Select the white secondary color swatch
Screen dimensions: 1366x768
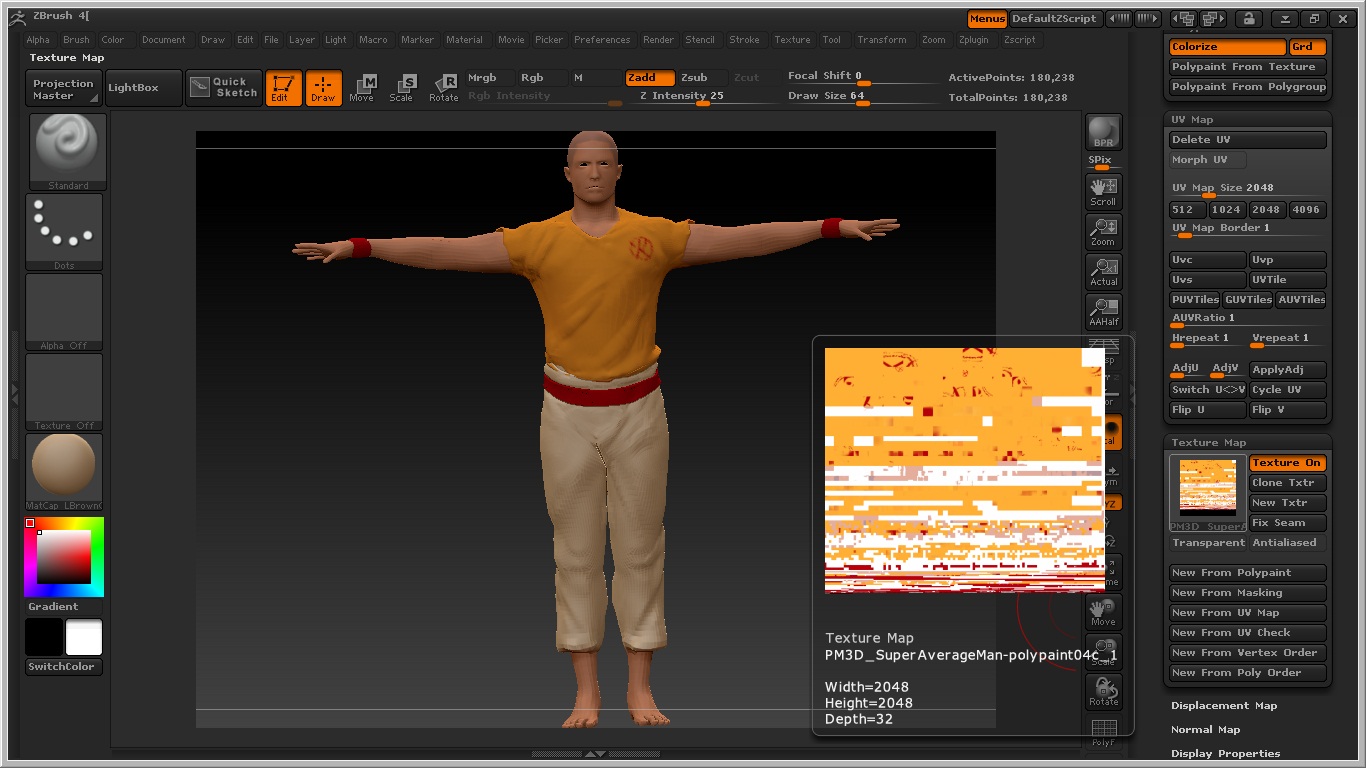tap(84, 638)
